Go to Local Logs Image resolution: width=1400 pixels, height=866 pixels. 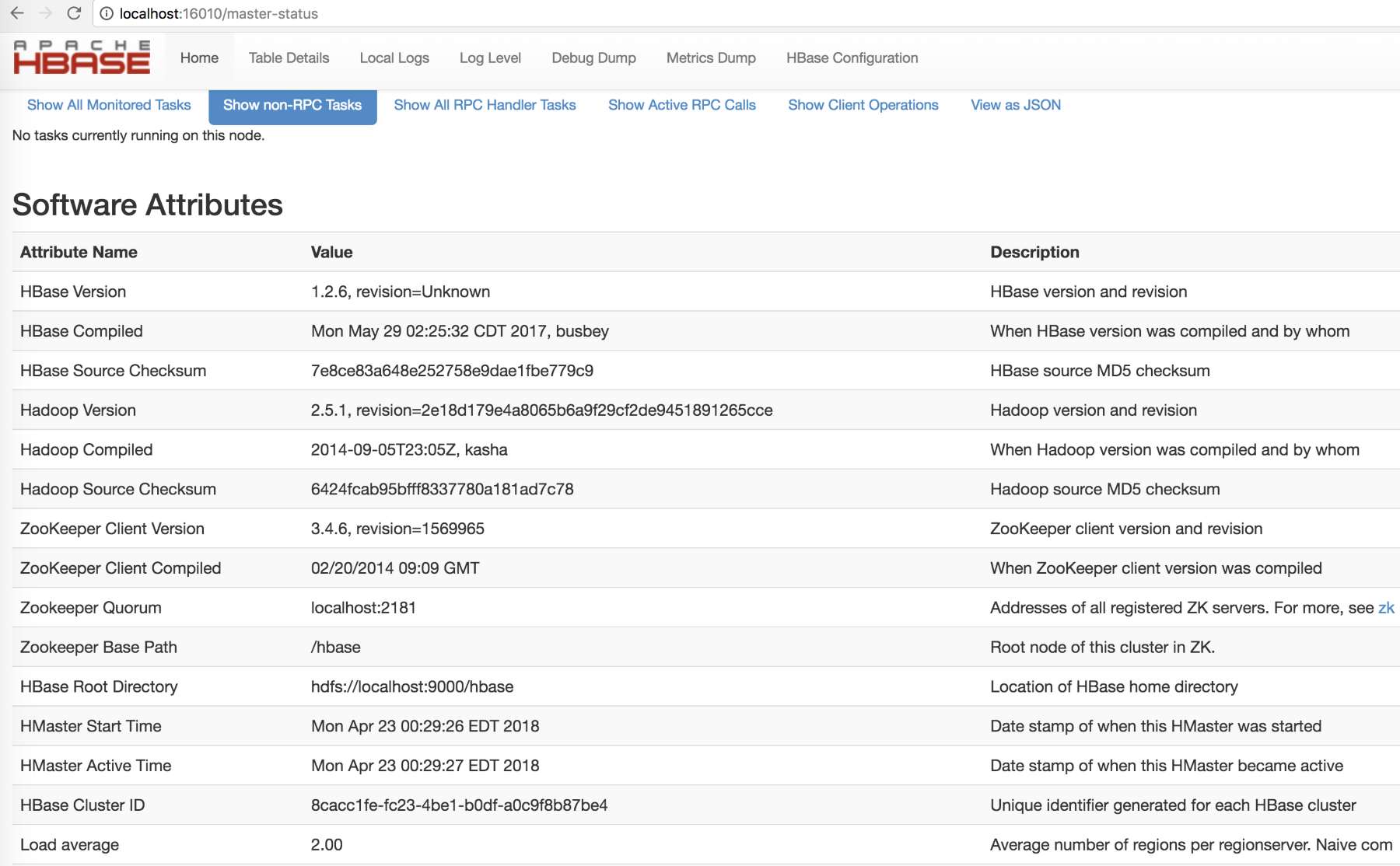coord(394,58)
